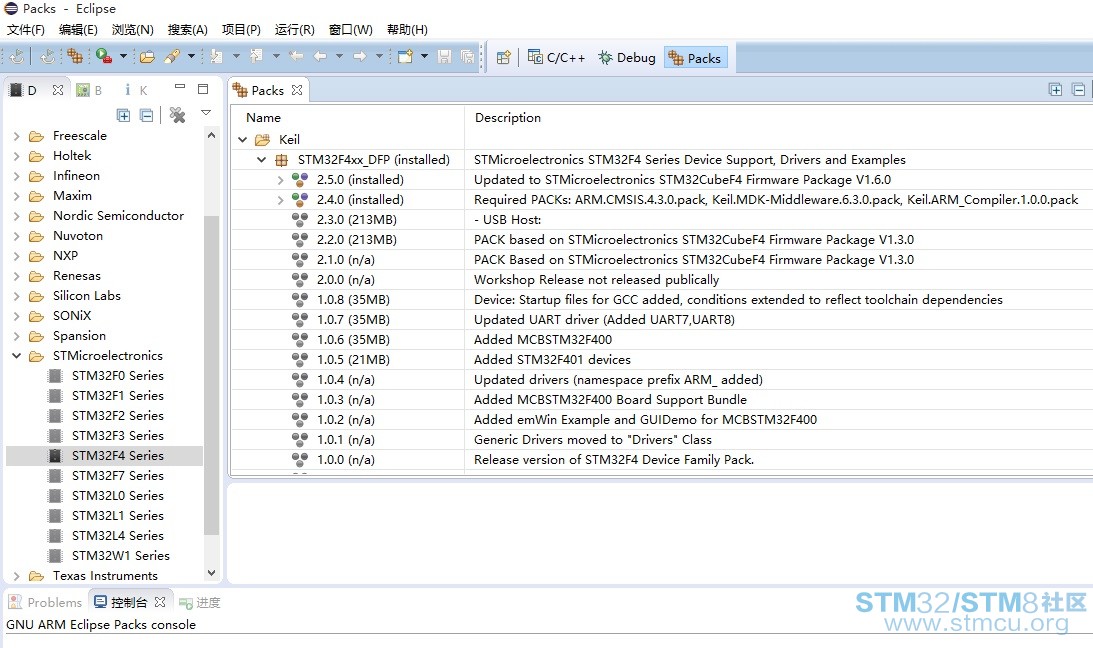Viewport: 1093px width, 648px height.
Task: Click the Forward navigation arrow icon
Action: pos(360,56)
